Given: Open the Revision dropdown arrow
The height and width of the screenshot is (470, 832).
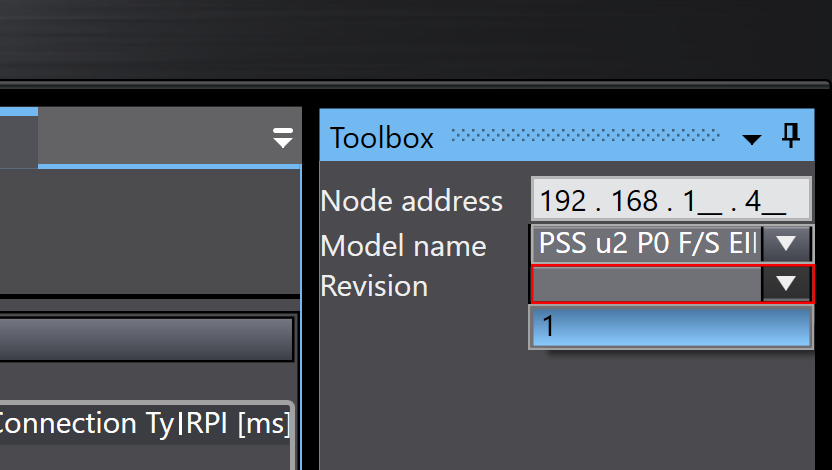Looking at the screenshot, I should click(x=786, y=283).
